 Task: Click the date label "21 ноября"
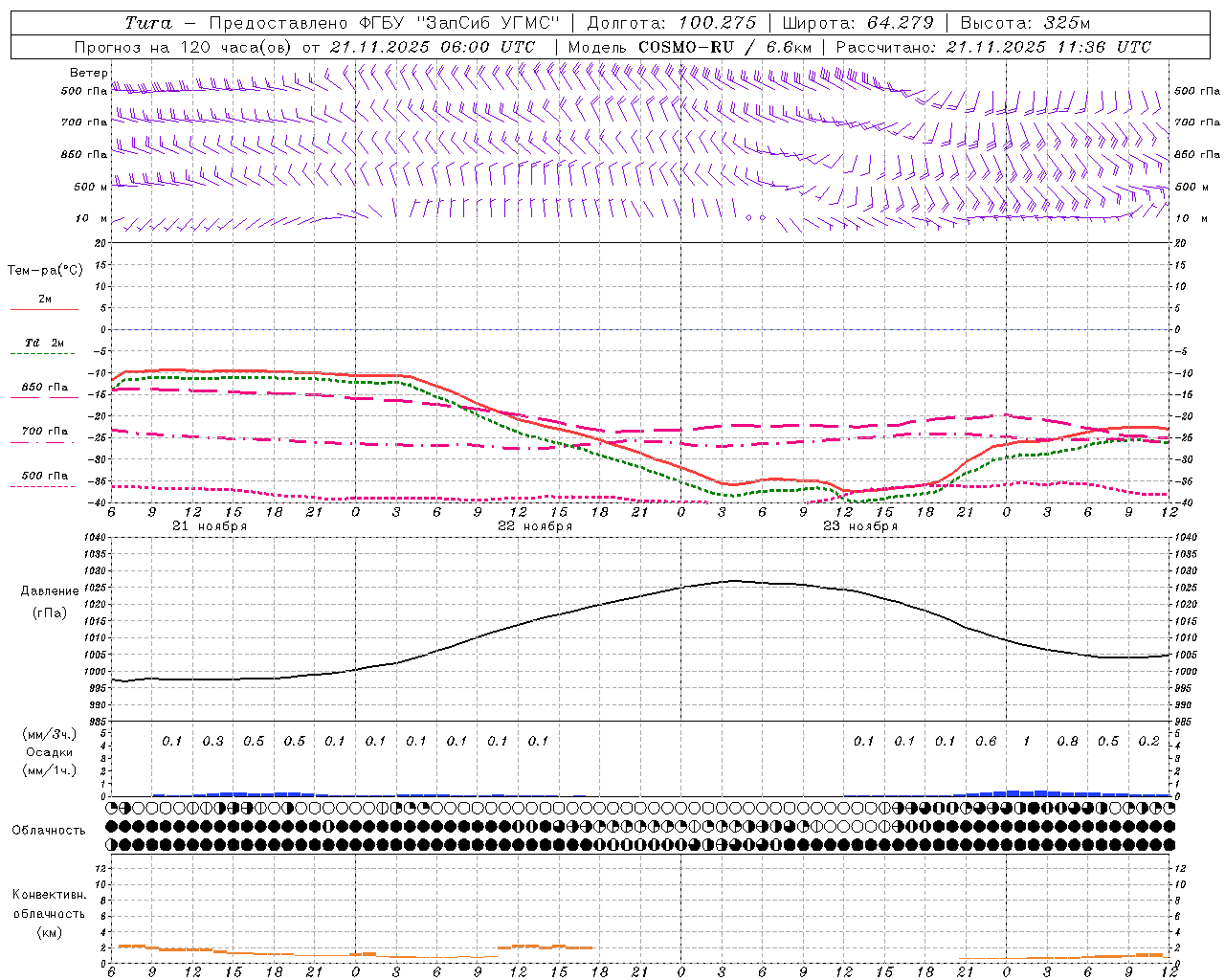click(210, 526)
